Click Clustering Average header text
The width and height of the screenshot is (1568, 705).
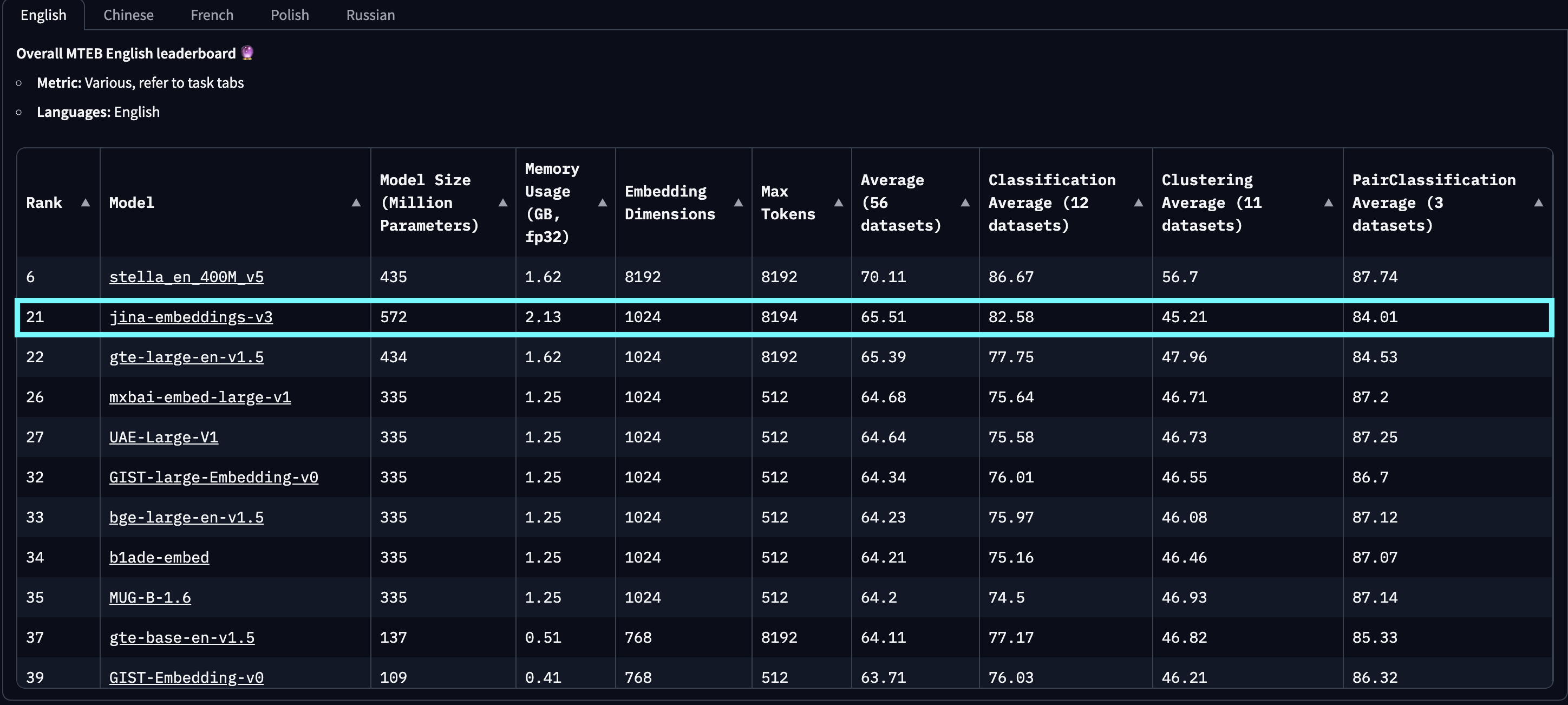pyautogui.click(x=1211, y=203)
